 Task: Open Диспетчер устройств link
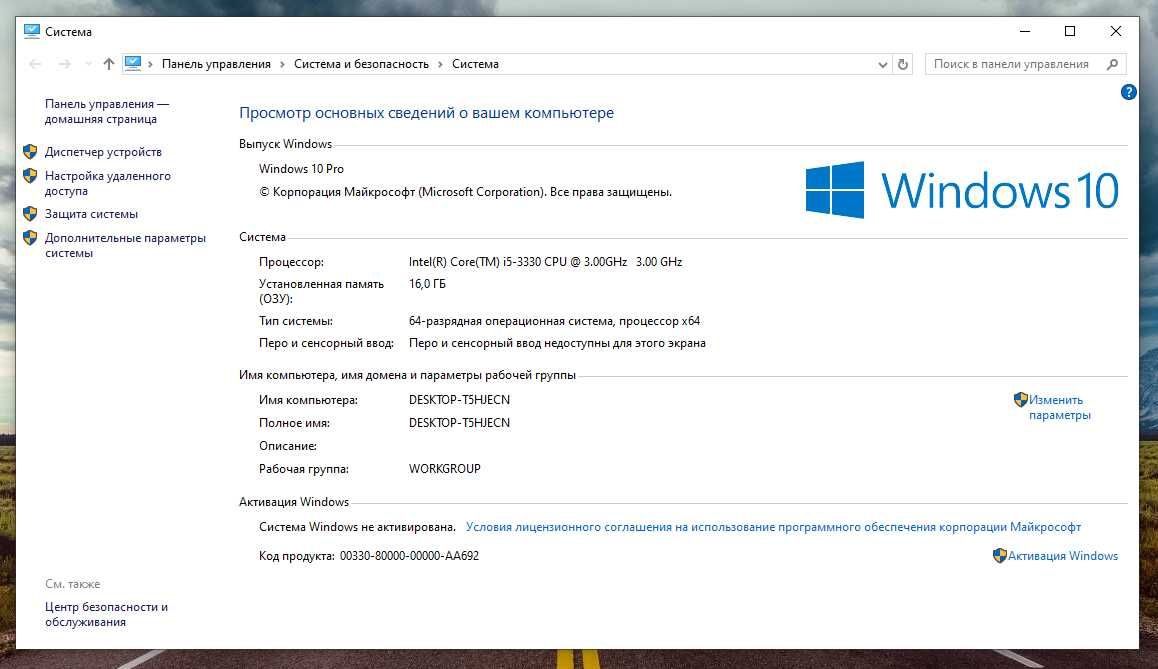(x=103, y=152)
